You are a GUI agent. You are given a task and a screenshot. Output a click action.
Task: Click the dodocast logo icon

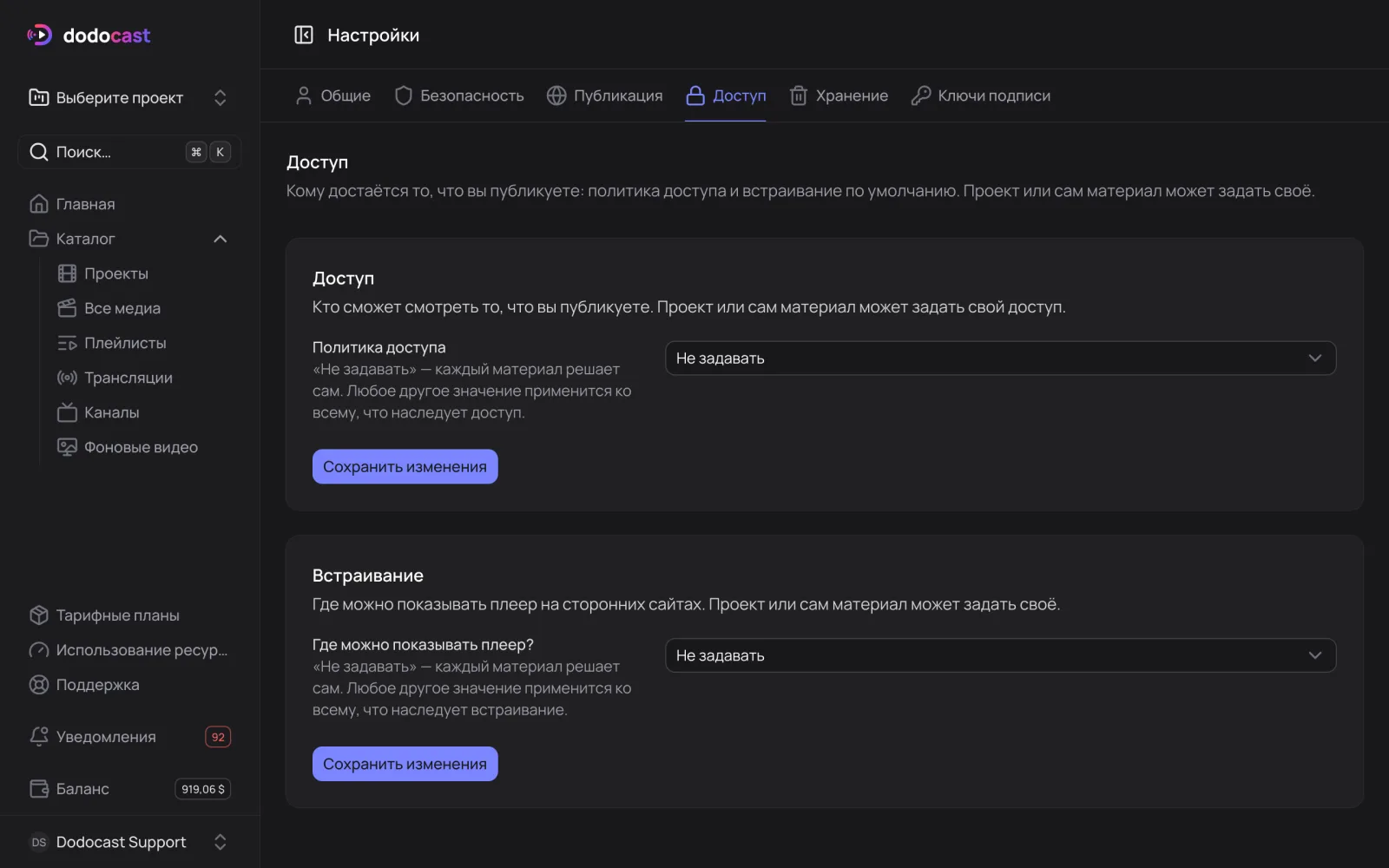click(x=39, y=35)
